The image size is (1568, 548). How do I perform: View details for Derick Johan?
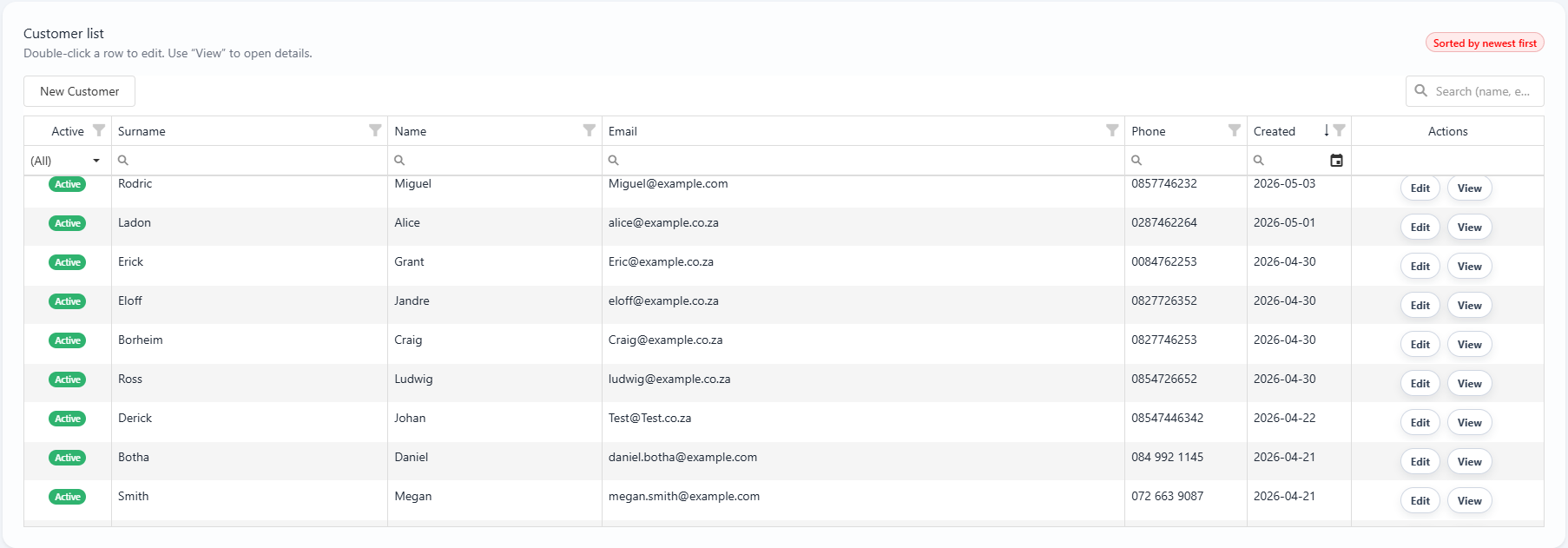coord(1470,423)
